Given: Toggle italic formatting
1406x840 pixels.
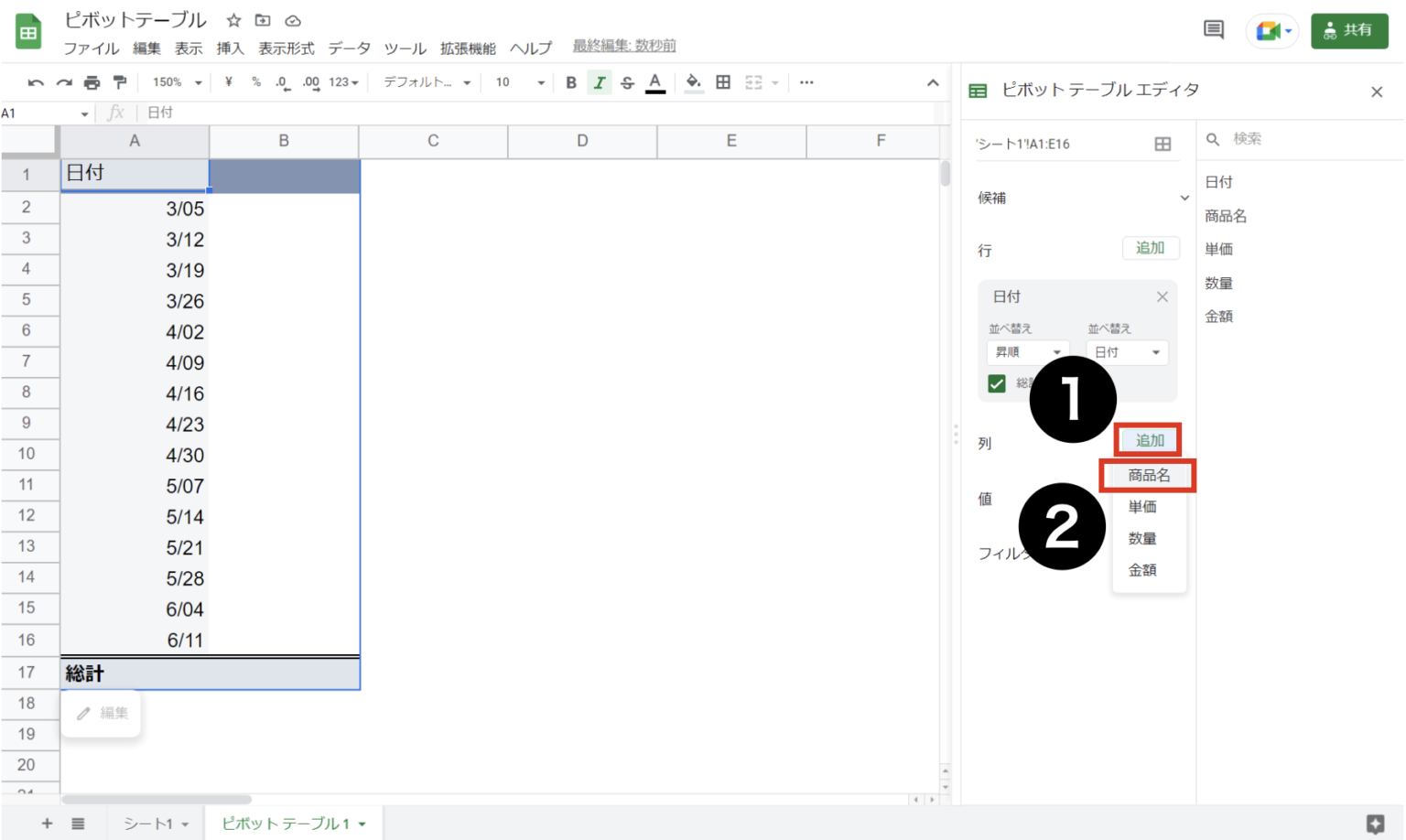Looking at the screenshot, I should pyautogui.click(x=599, y=82).
